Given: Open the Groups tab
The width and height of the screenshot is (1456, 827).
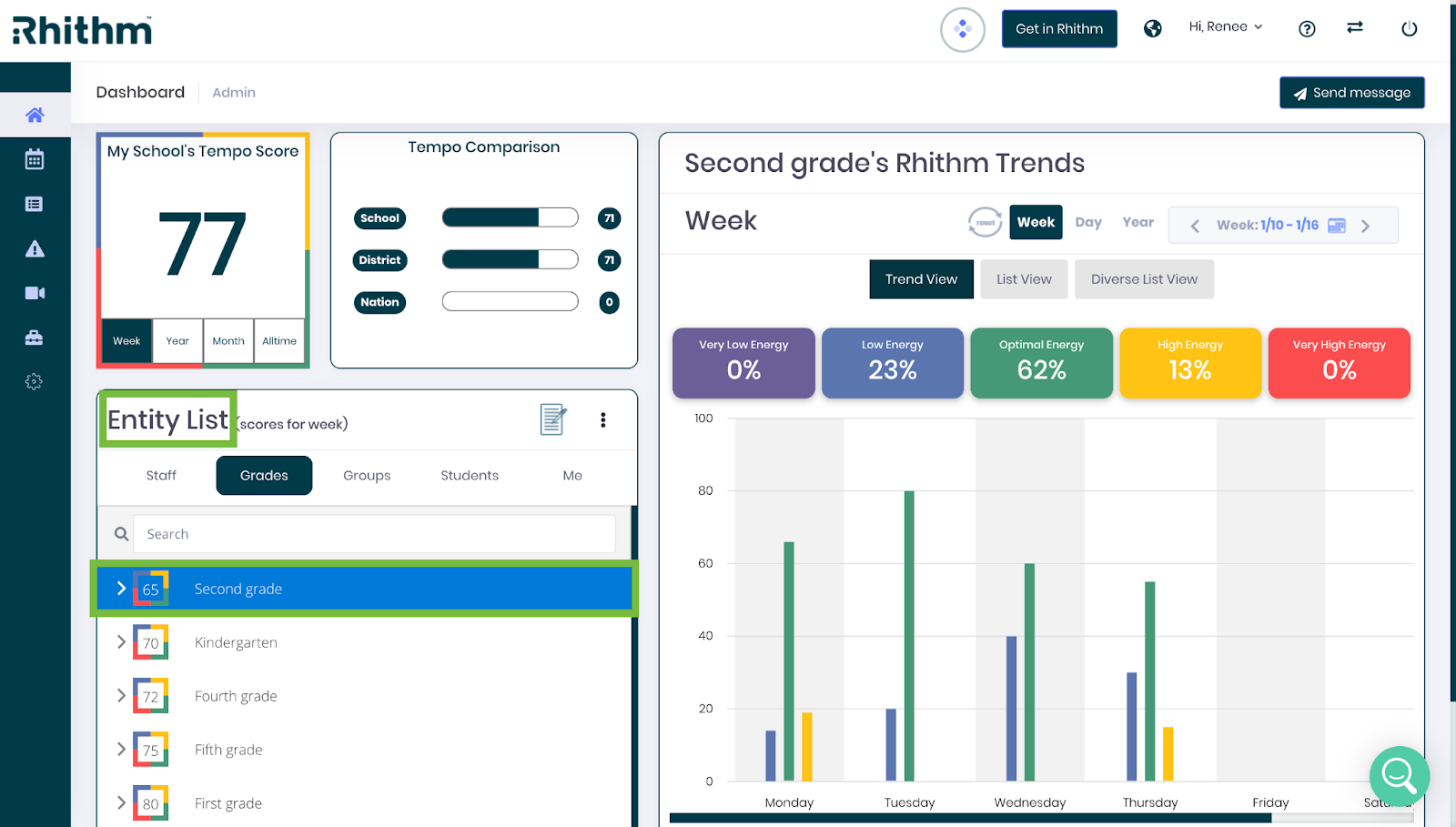Looking at the screenshot, I should pyautogui.click(x=367, y=476).
